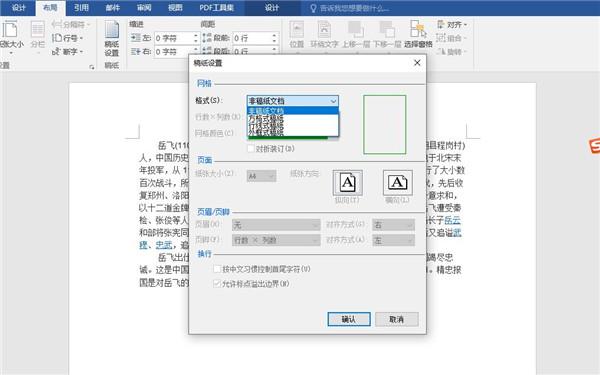
Task: Click the 取消 button
Action: 396,319
